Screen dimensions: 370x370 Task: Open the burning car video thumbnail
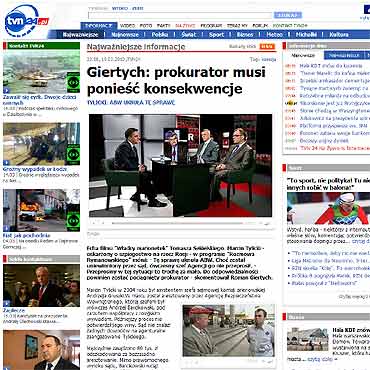click(41, 210)
